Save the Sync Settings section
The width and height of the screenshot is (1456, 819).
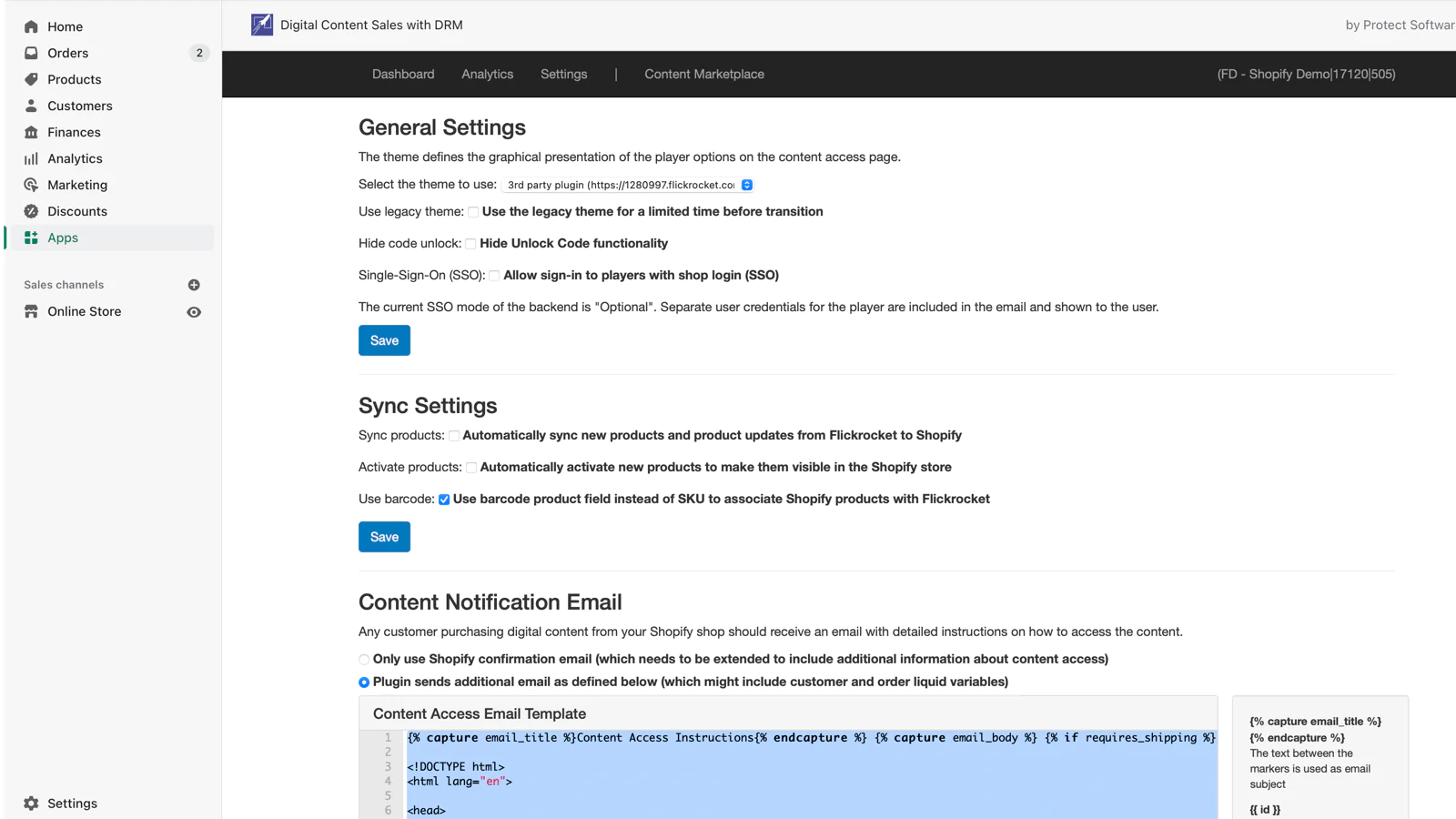[384, 537]
